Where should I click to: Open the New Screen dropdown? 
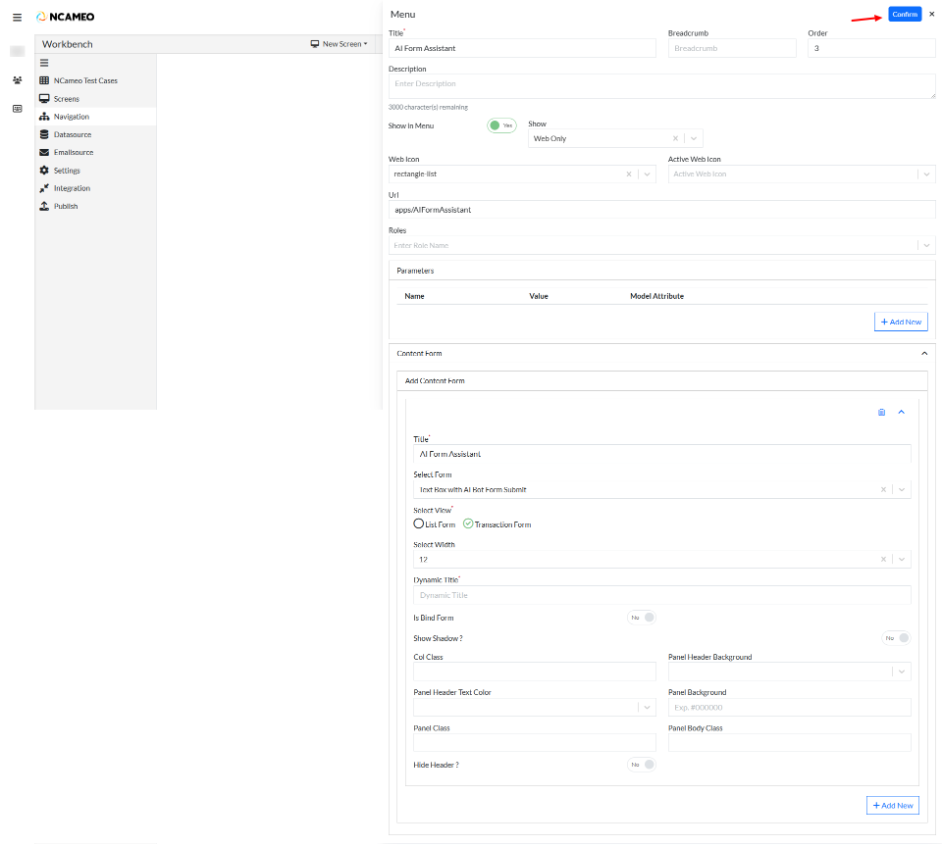339,44
